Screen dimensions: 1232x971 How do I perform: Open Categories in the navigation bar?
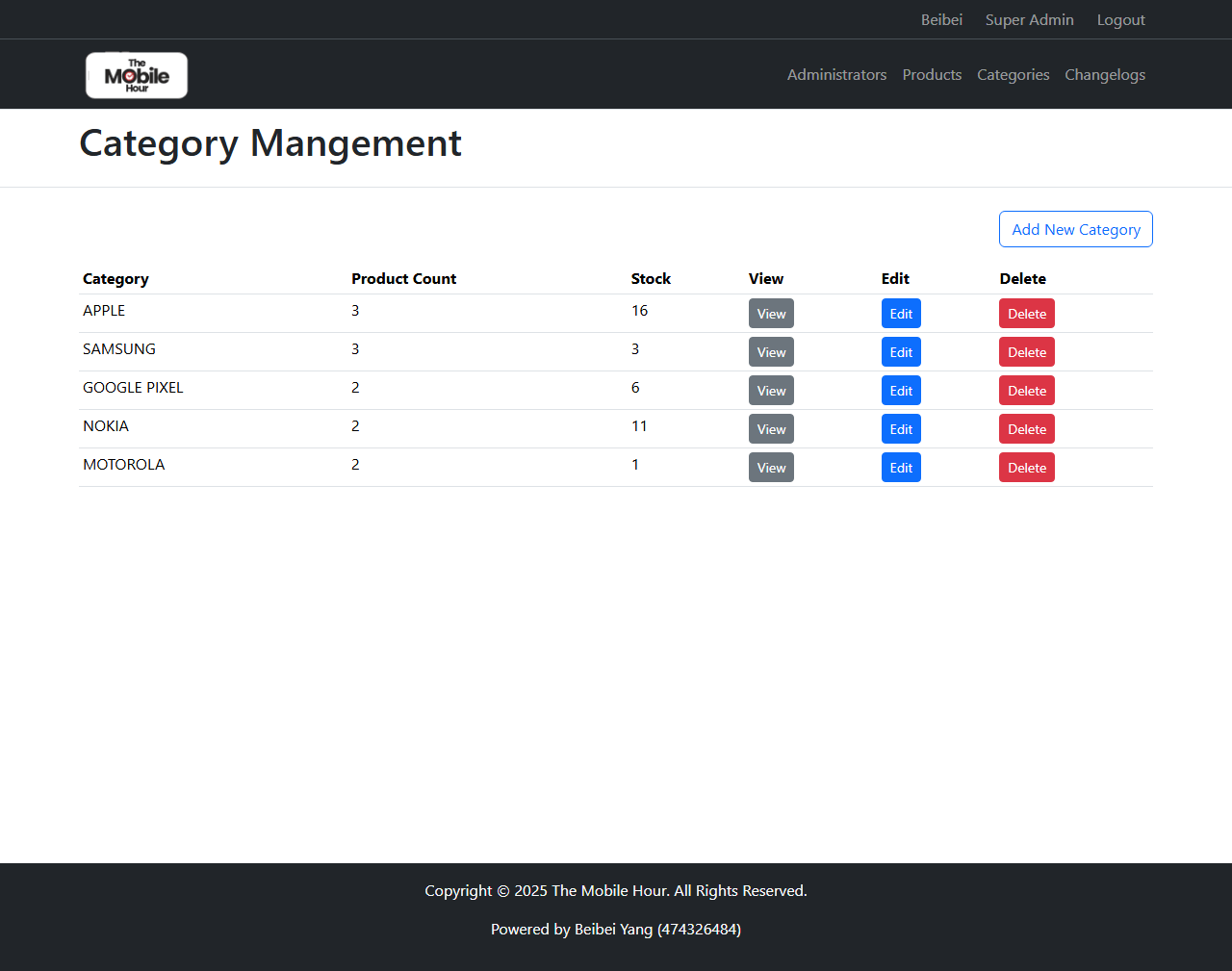point(1013,75)
